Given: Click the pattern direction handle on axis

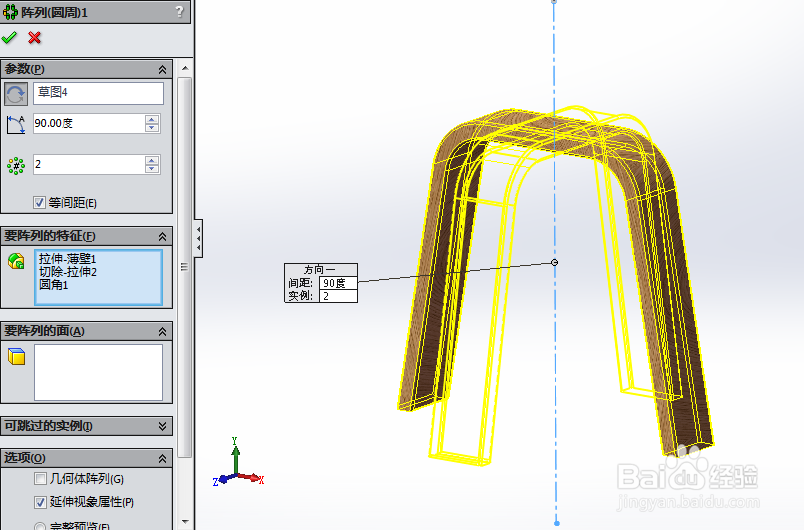Looking at the screenshot, I should tap(554, 262).
